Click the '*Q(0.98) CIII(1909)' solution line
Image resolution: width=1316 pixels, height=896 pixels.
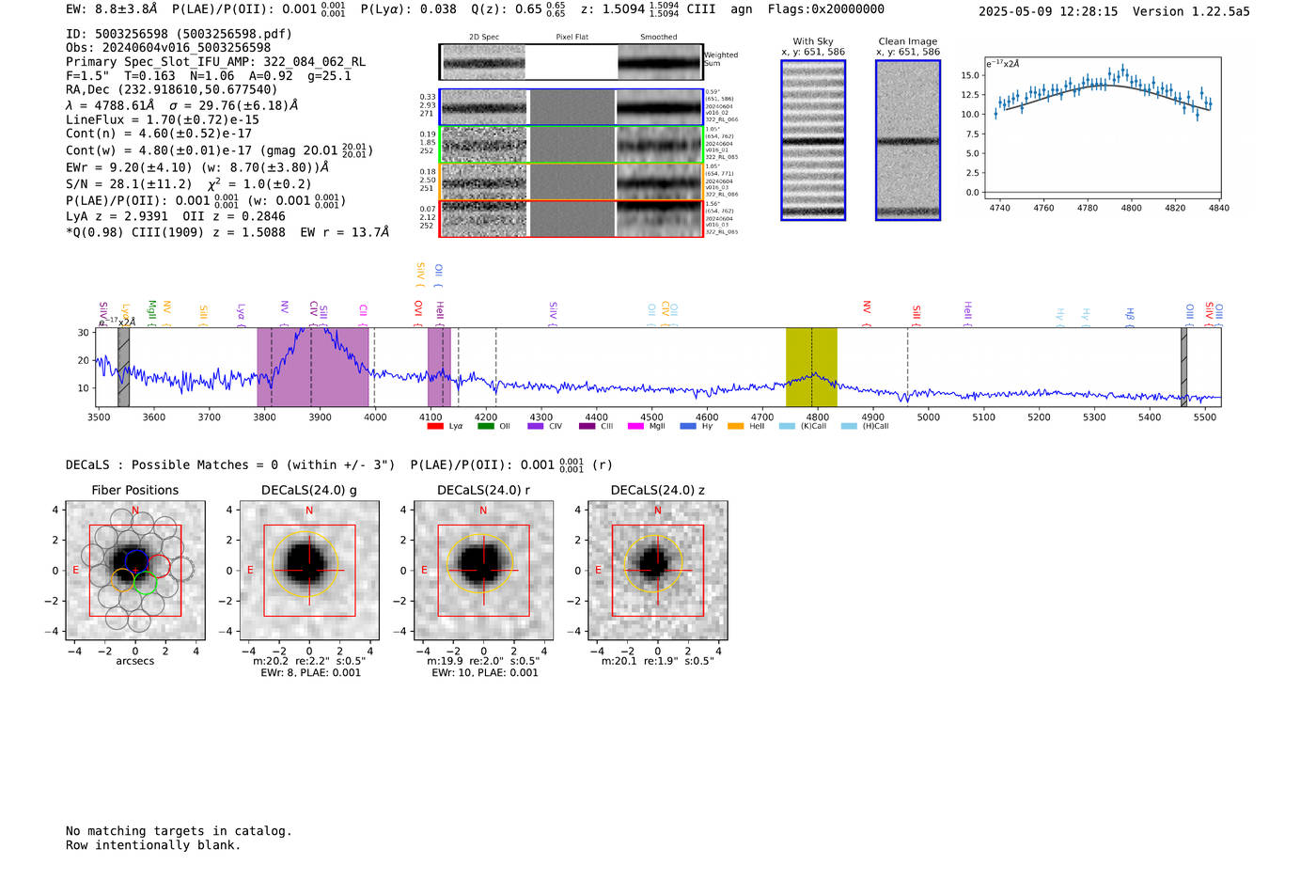click(x=227, y=231)
